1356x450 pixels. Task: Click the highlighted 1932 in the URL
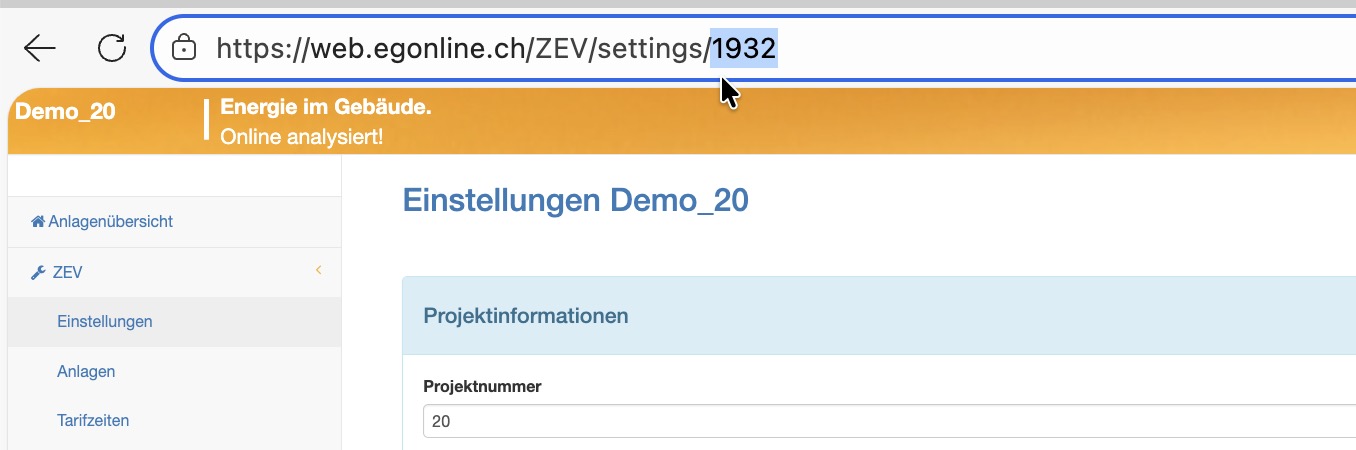tap(744, 48)
